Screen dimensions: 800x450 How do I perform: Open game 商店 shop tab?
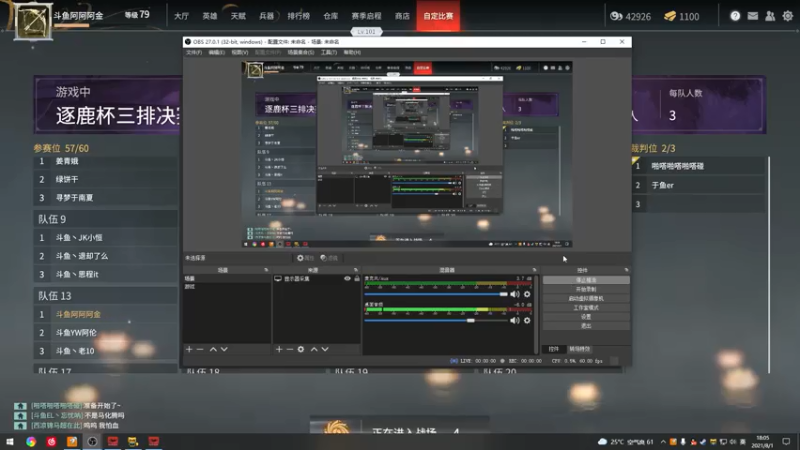pos(402,16)
